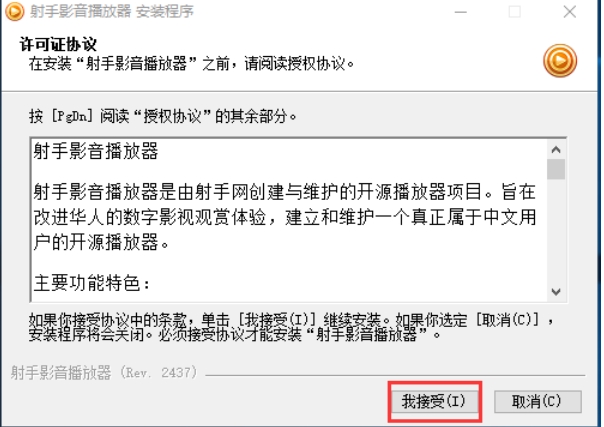Click the 主要功能特色 line in license text
The width and height of the screenshot is (604, 427).
[92, 283]
